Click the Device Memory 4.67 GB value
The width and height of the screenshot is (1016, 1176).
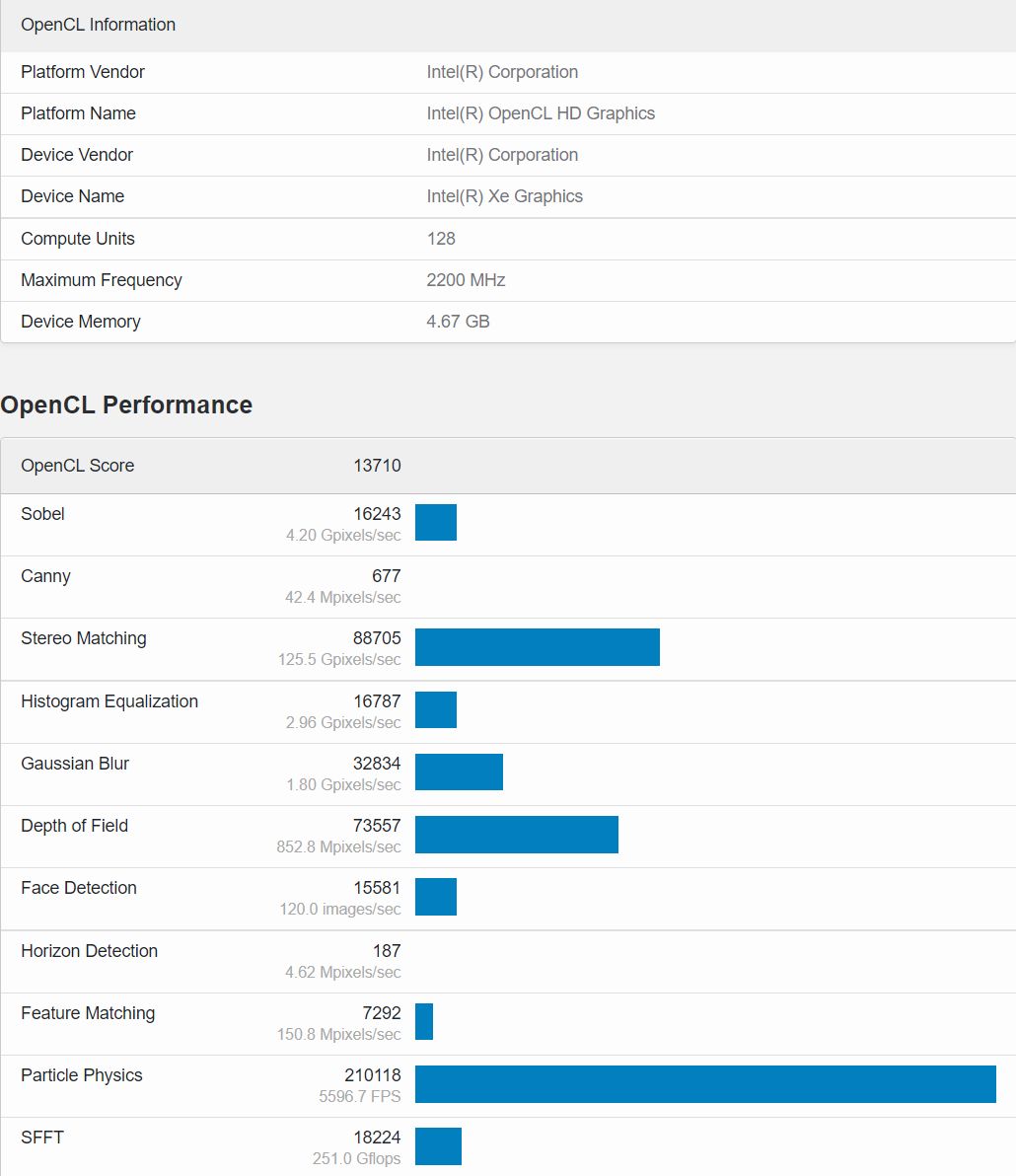(x=458, y=322)
